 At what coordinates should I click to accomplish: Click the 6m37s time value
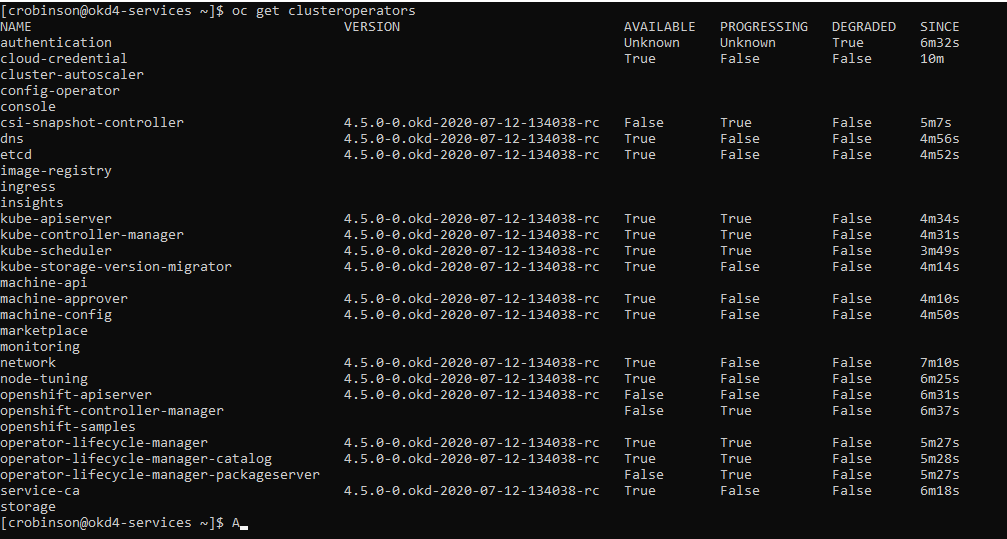(x=940, y=411)
